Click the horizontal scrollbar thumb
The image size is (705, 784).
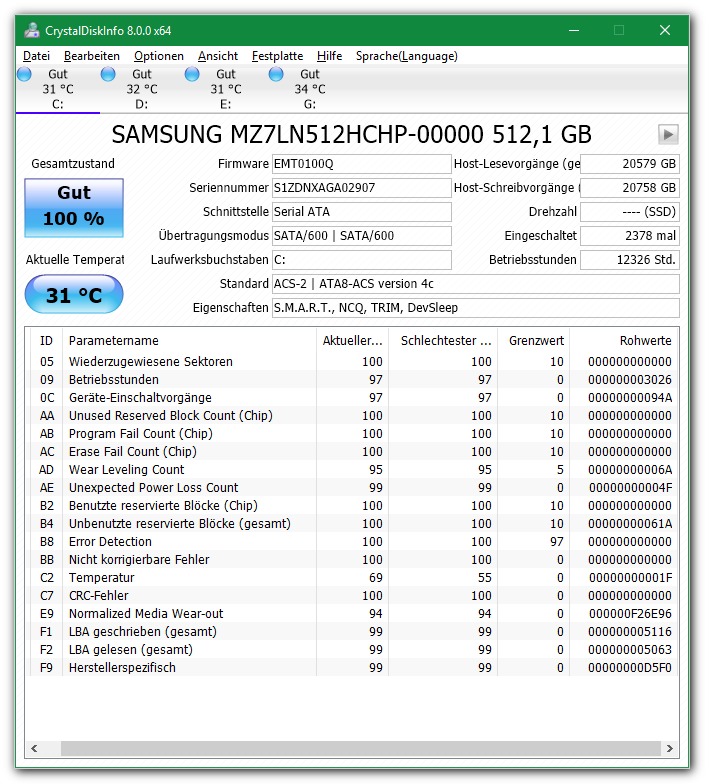[x=361, y=748]
